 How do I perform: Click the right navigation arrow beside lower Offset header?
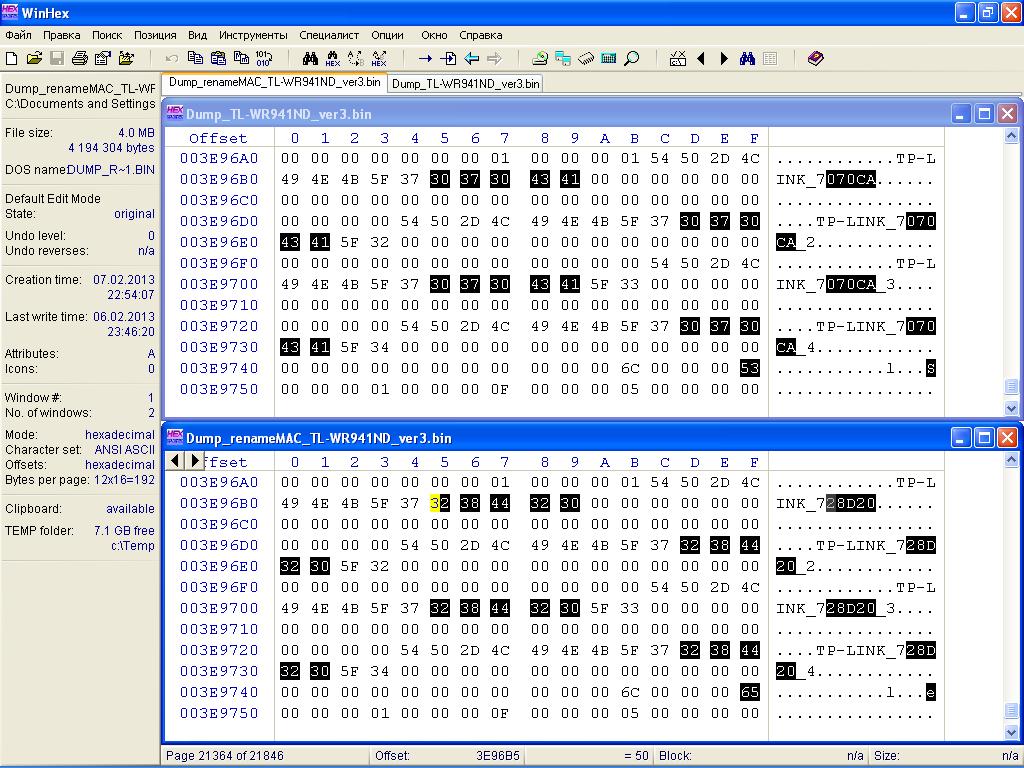[195, 460]
